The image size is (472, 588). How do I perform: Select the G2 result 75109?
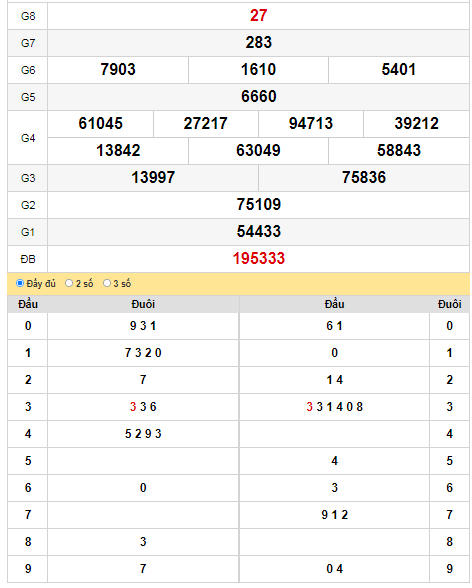(259, 204)
